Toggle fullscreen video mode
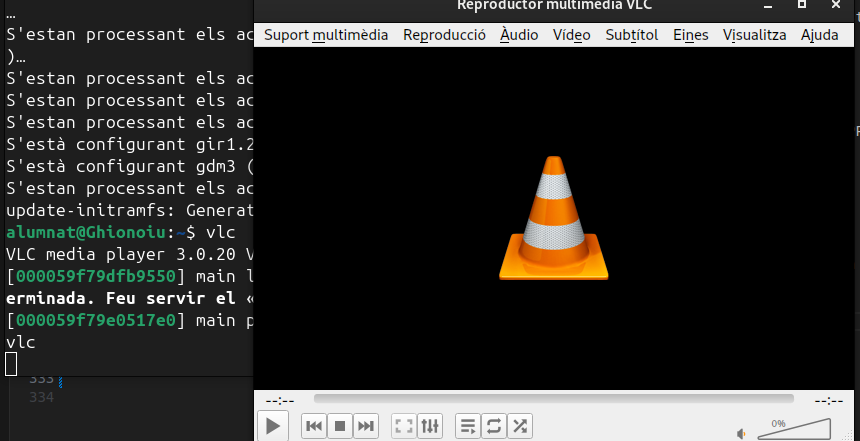 (404, 426)
